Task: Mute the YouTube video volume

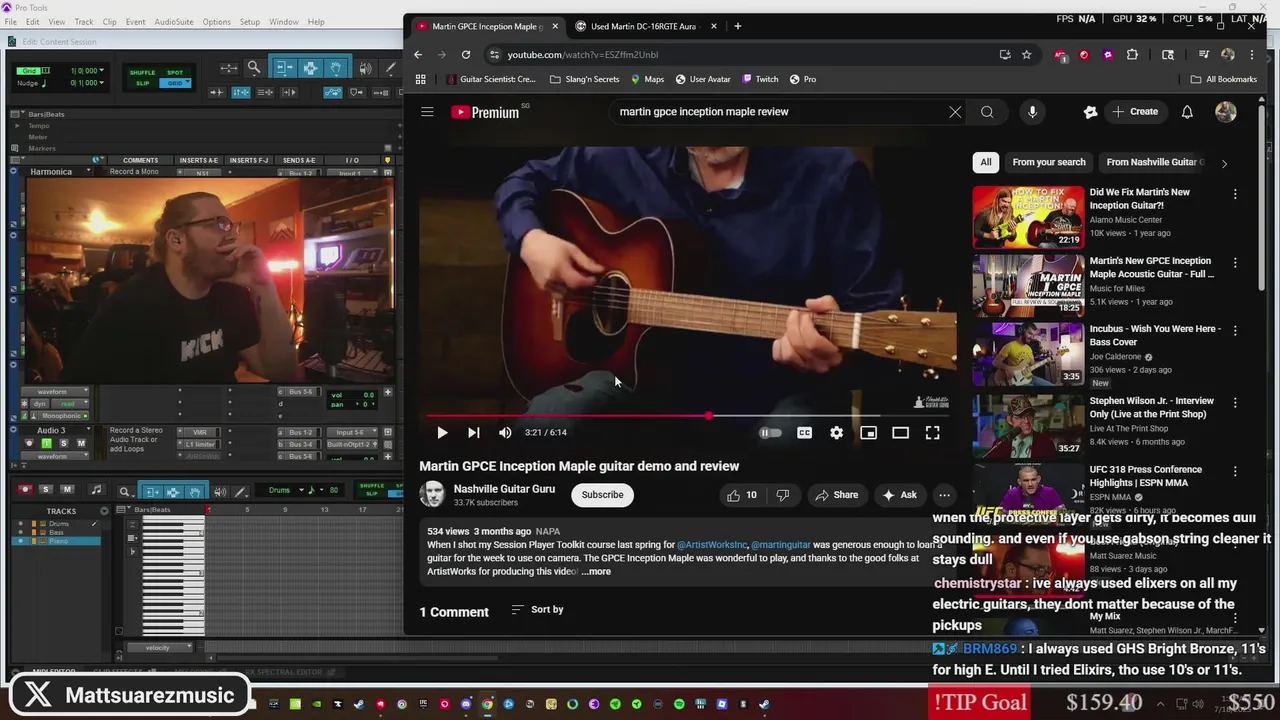Action: click(x=505, y=433)
